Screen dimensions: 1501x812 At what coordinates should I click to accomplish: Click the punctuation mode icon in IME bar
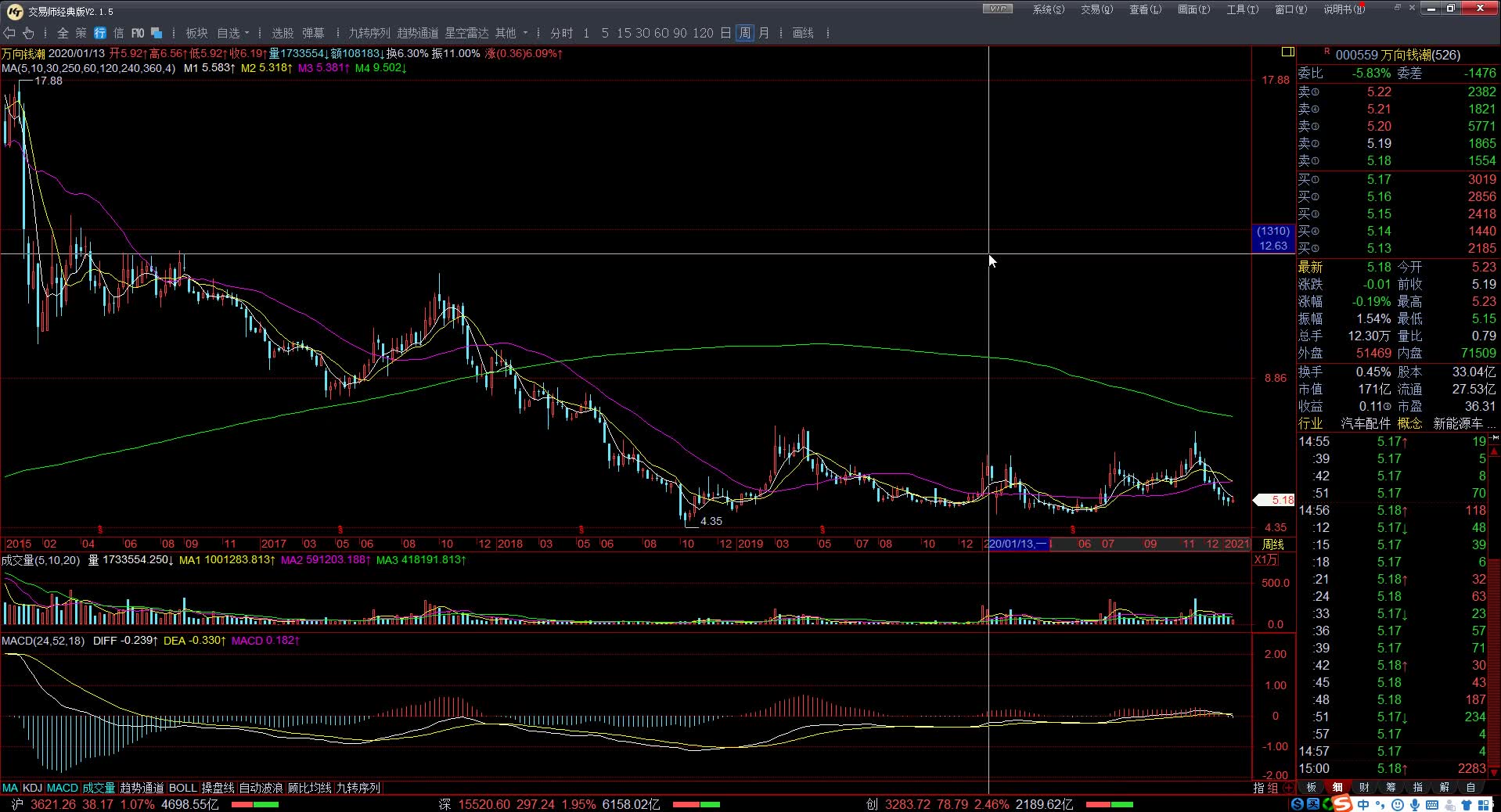[x=1381, y=804]
